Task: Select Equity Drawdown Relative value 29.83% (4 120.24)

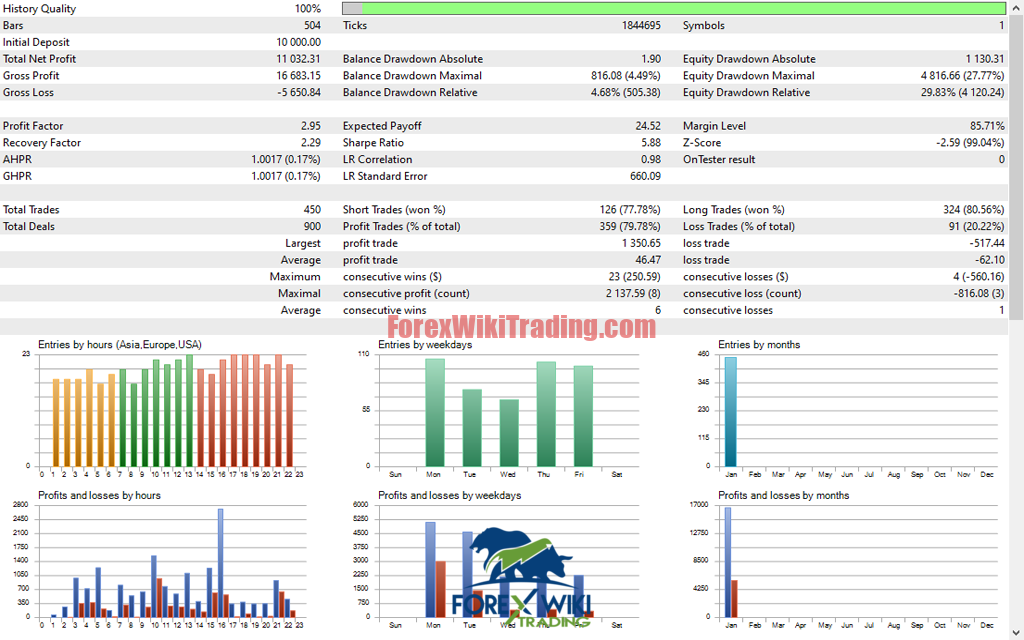Action: tap(963, 93)
